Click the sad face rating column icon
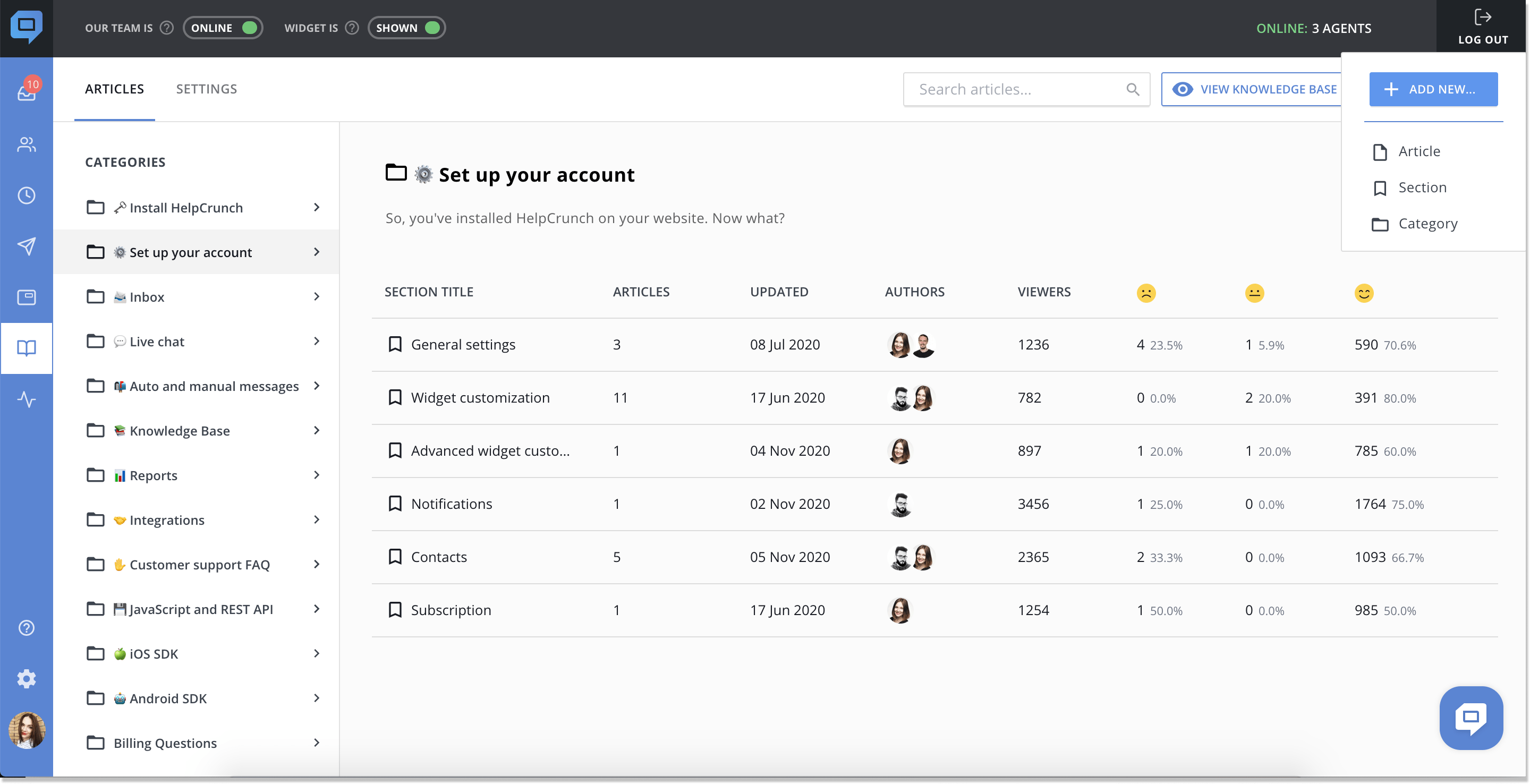This screenshot has height=784, width=1530. pos(1146,293)
